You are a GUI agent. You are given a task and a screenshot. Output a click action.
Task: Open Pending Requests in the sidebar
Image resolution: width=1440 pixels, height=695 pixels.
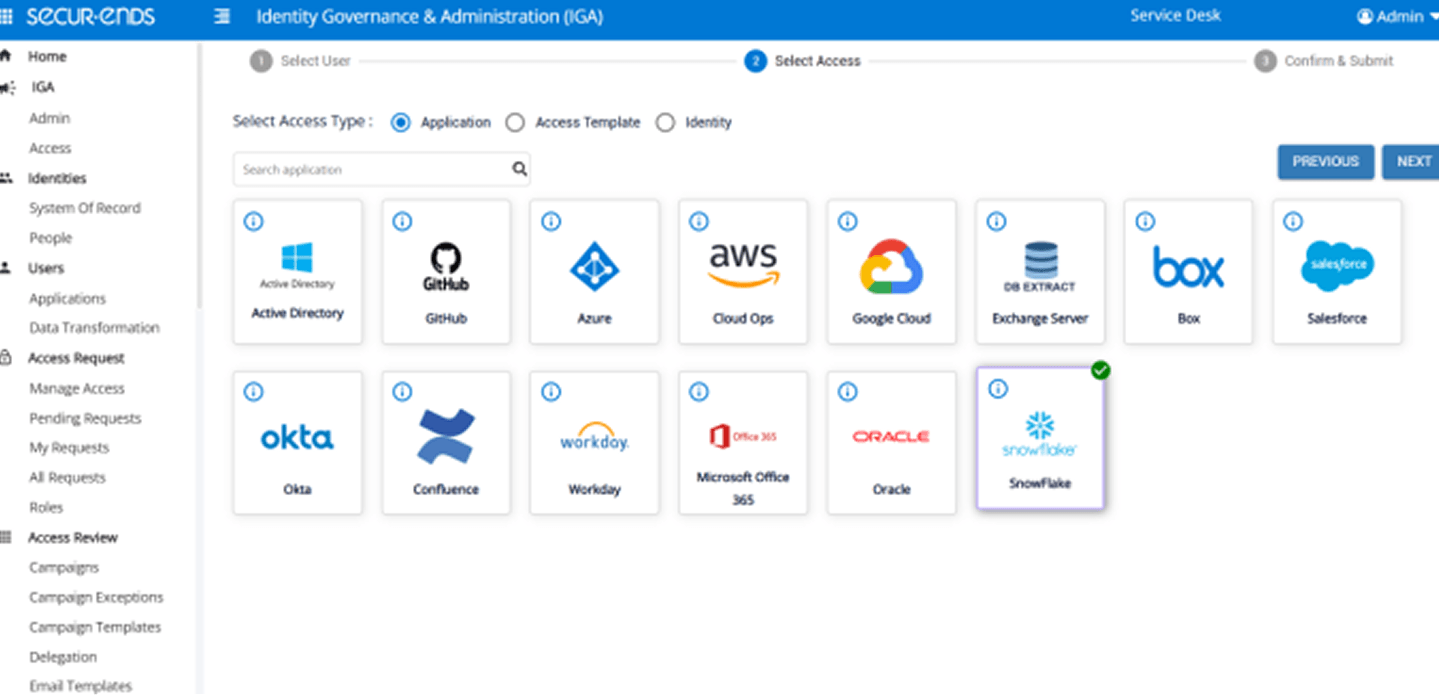tap(85, 418)
